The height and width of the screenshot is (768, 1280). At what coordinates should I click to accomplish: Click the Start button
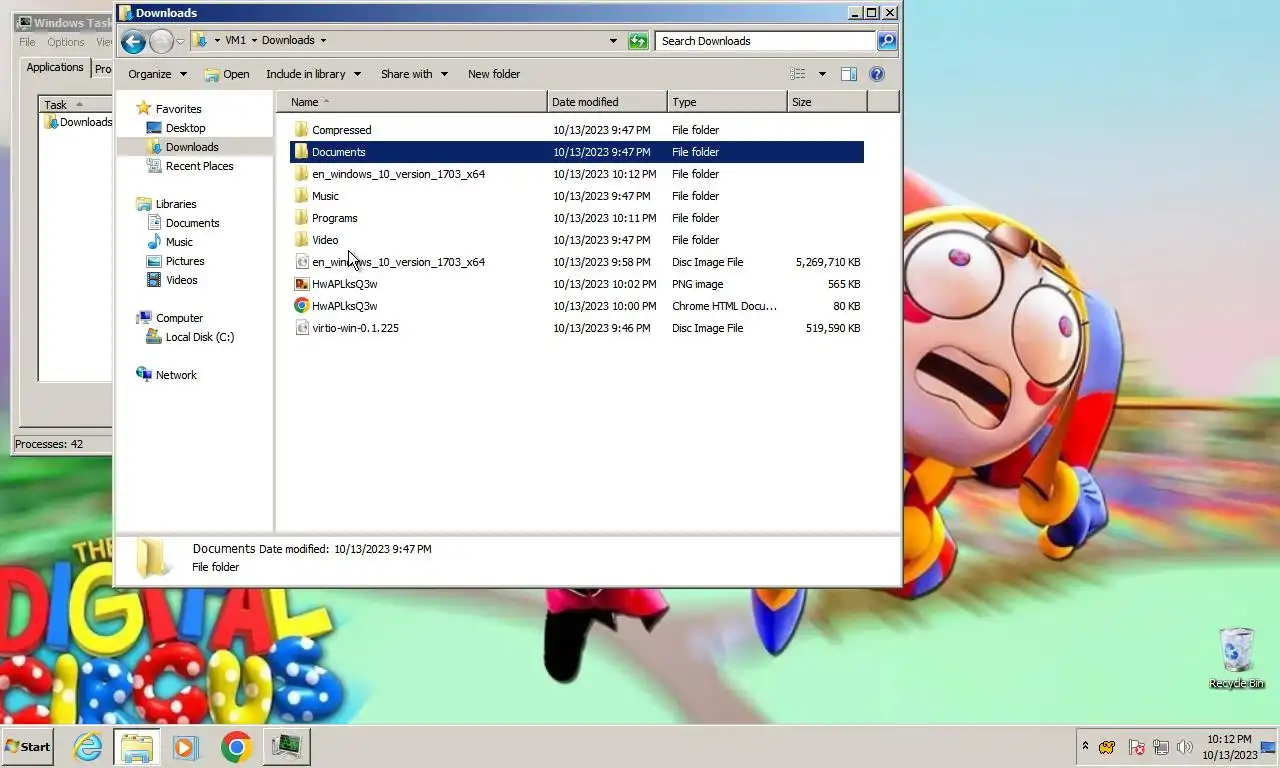point(27,747)
